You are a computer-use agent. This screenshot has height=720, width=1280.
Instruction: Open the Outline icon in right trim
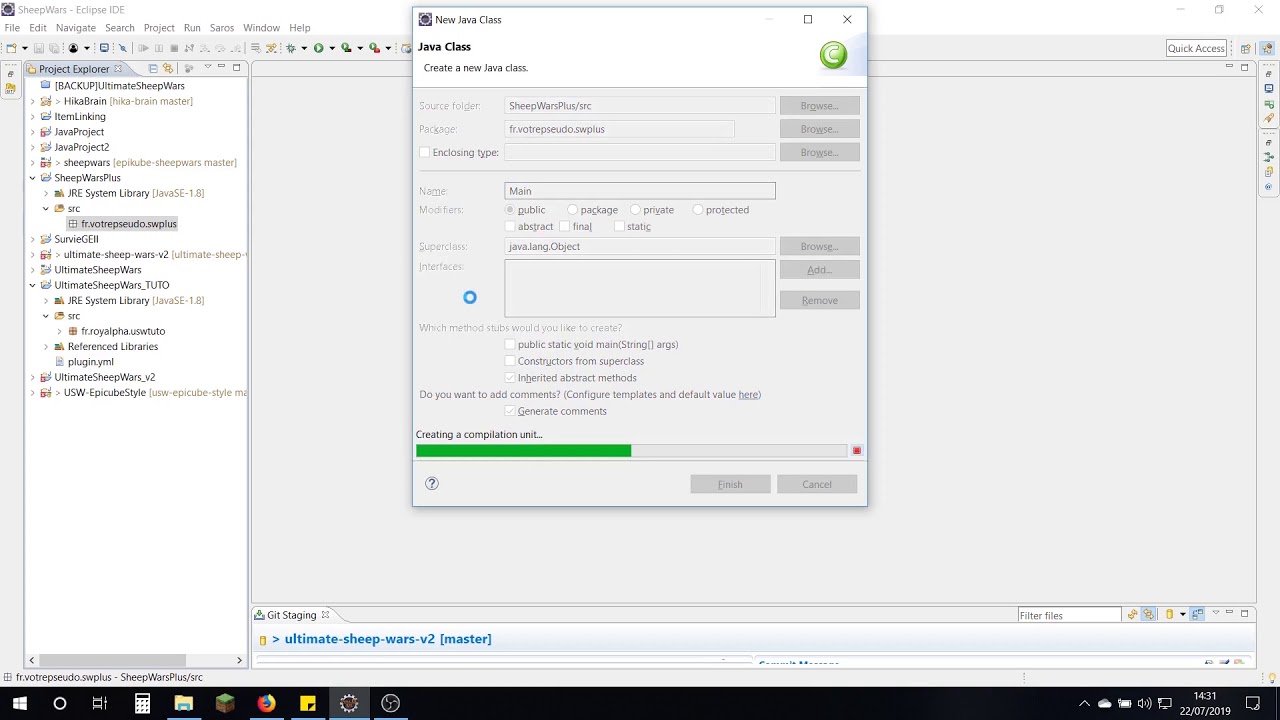[1269, 157]
